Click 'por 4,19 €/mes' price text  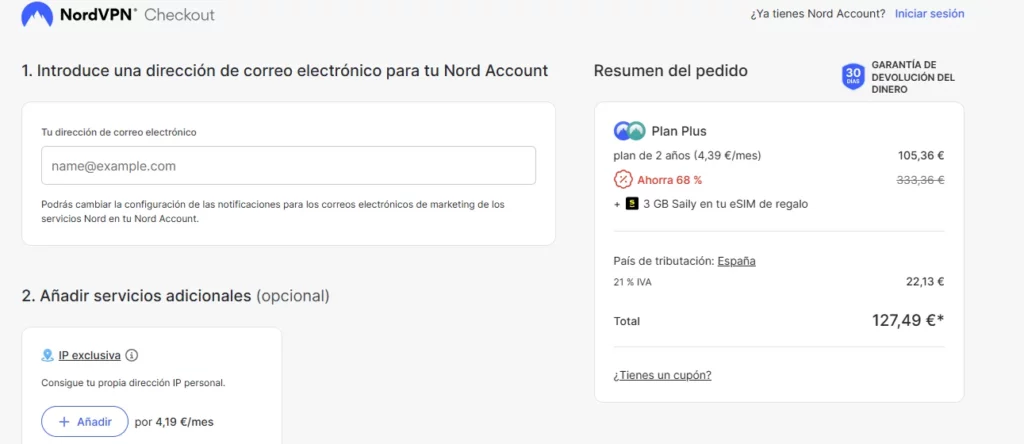coord(174,422)
